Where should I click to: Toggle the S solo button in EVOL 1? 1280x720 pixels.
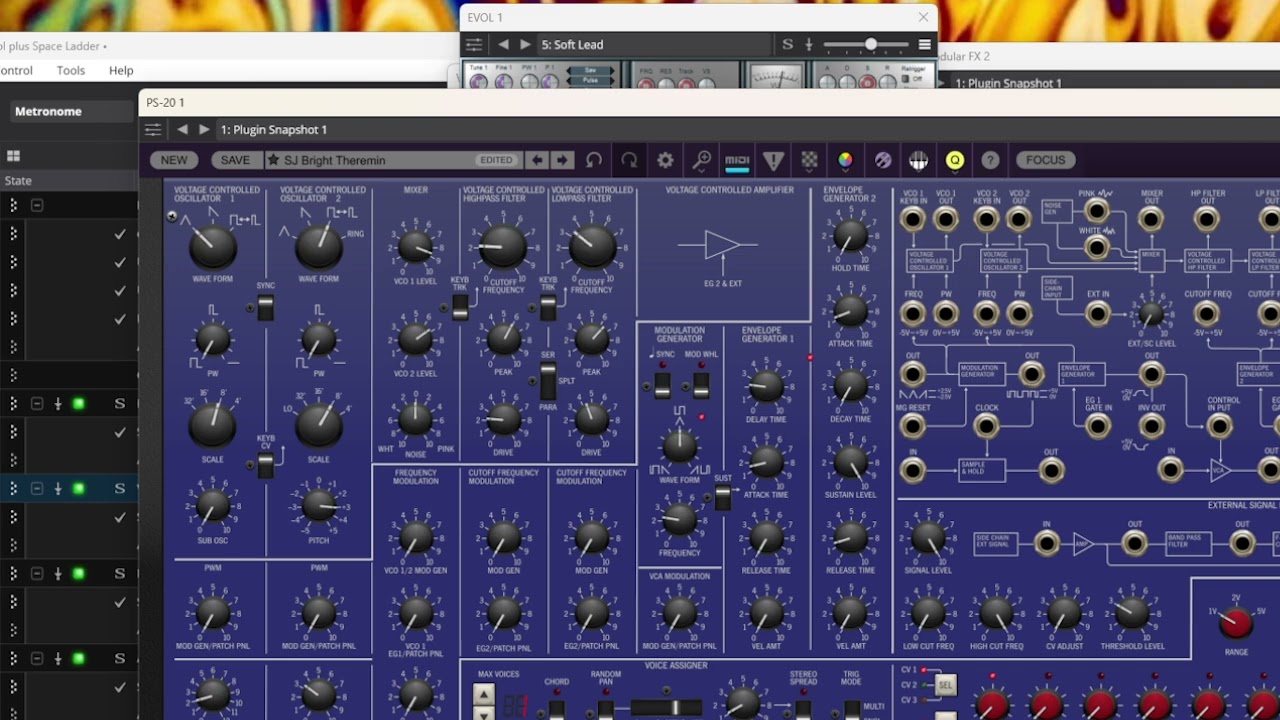pyautogui.click(x=787, y=44)
